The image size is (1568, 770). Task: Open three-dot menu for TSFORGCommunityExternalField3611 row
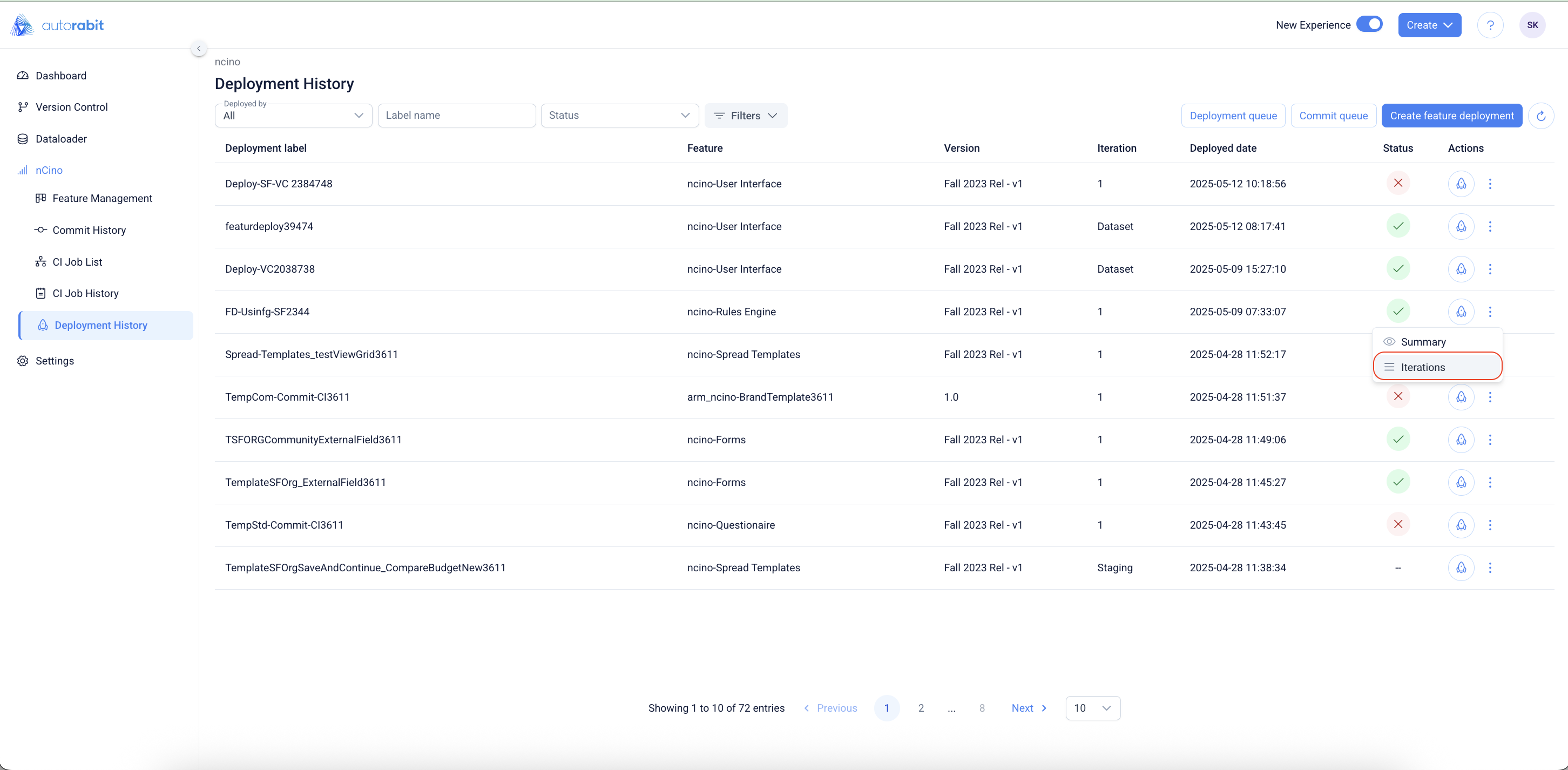1490,440
